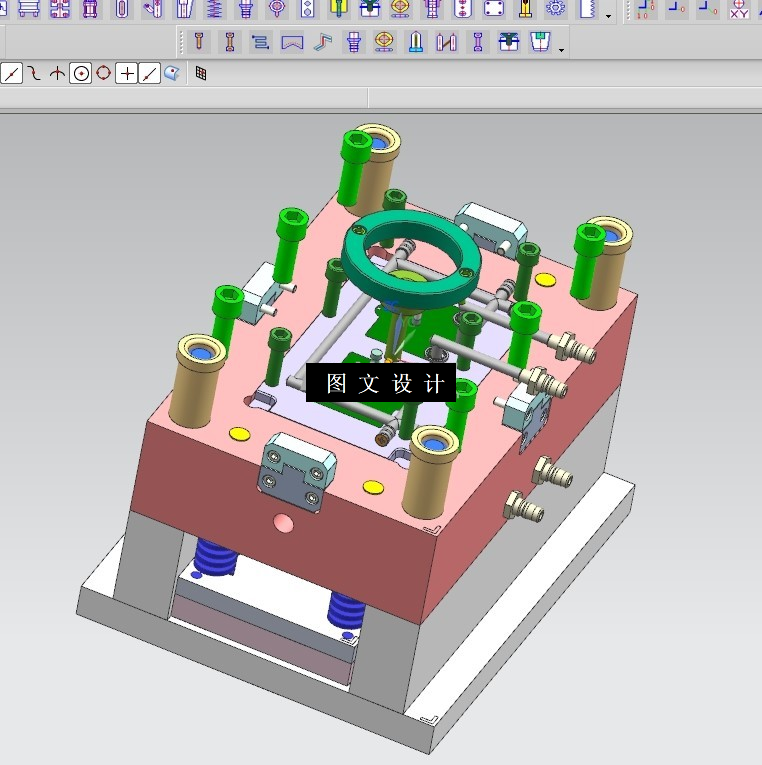Select the blue corner axis icon labeled 10
Image resolution: width=762 pixels, height=765 pixels.
(646, 9)
